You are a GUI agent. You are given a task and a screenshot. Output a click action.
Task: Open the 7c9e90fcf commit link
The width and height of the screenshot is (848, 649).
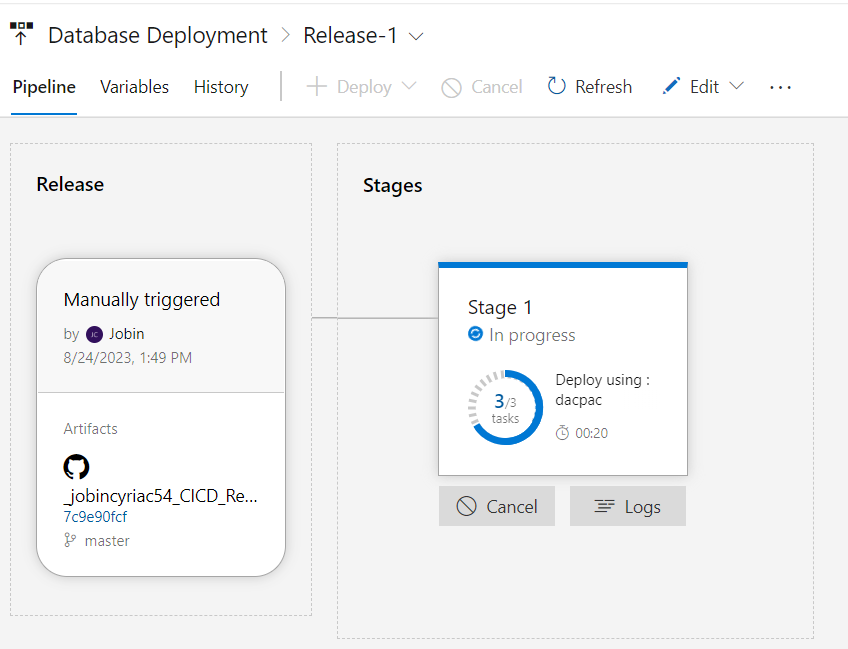click(x=95, y=517)
